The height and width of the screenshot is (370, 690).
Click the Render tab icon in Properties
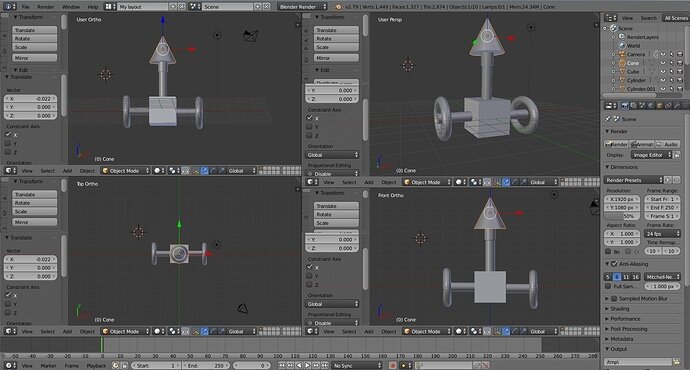click(x=624, y=106)
